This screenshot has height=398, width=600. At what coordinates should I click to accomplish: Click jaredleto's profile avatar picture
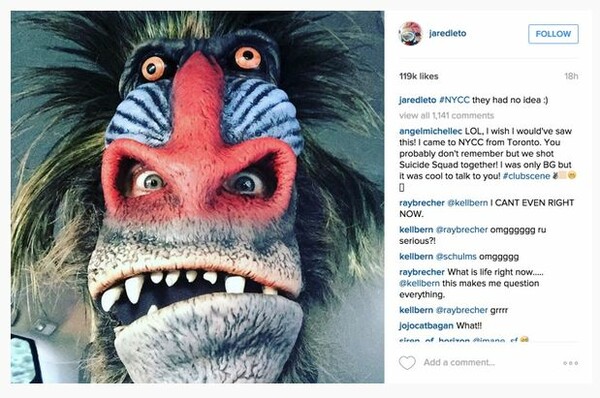pyautogui.click(x=410, y=33)
